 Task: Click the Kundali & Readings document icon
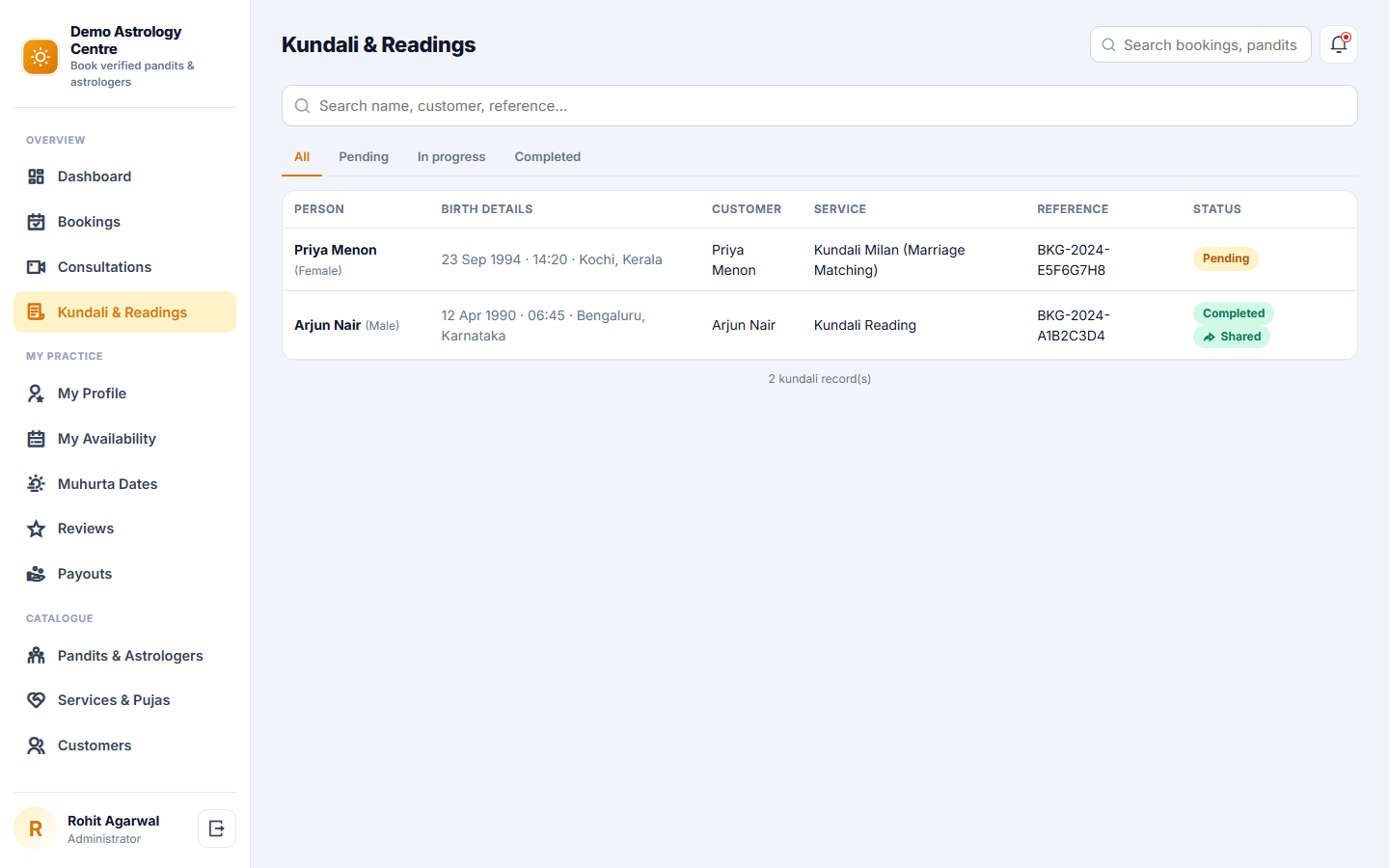[x=37, y=312]
